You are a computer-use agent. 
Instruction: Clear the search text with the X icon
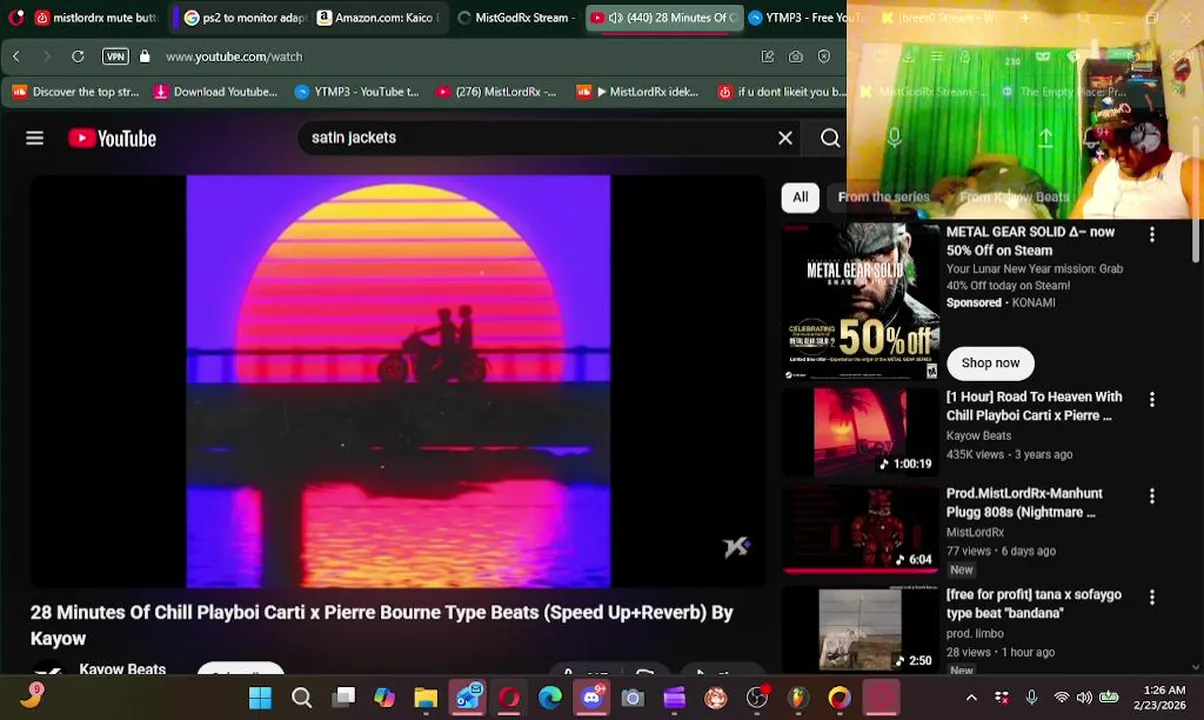tap(785, 138)
